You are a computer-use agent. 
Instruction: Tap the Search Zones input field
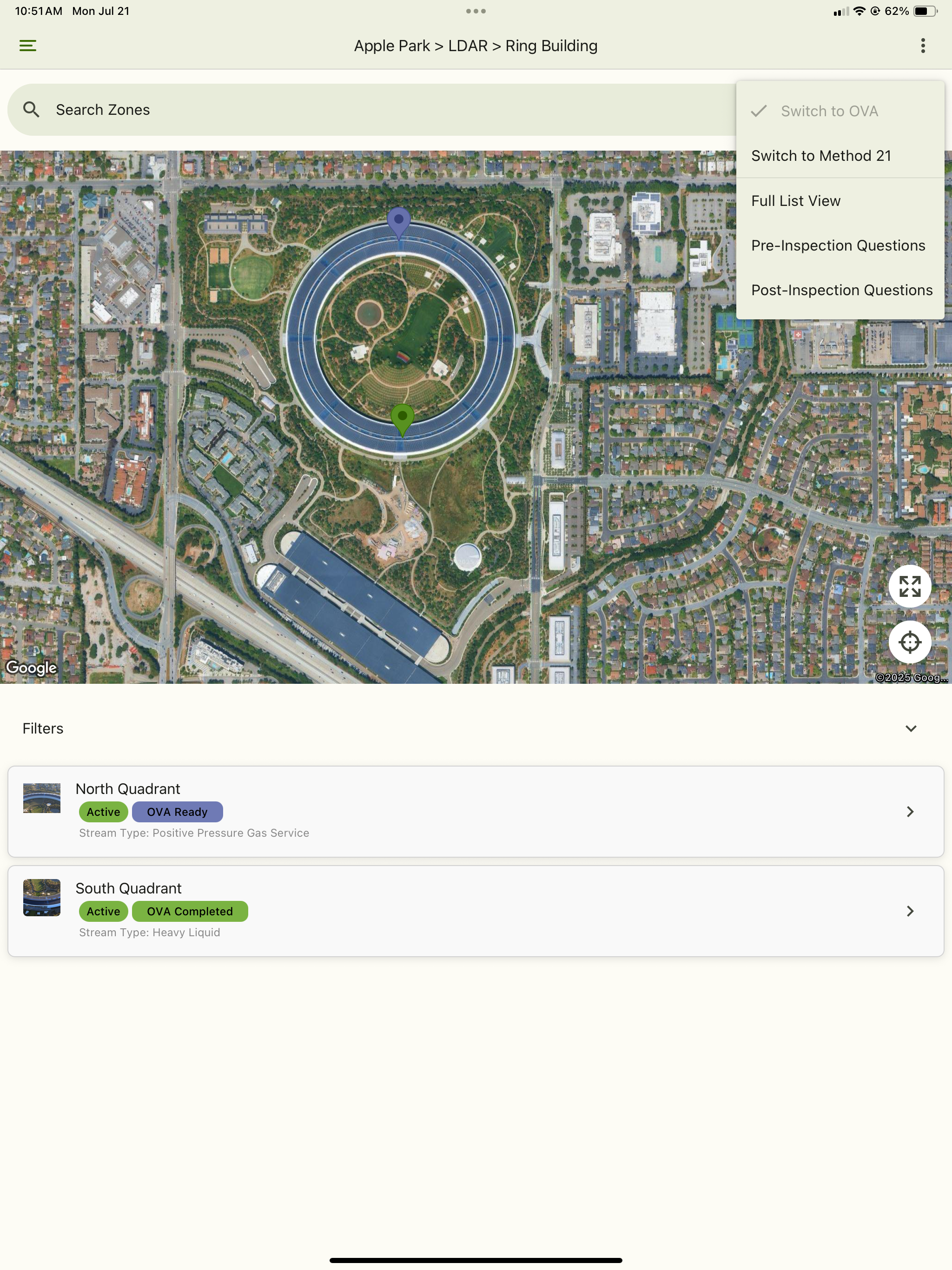371,110
